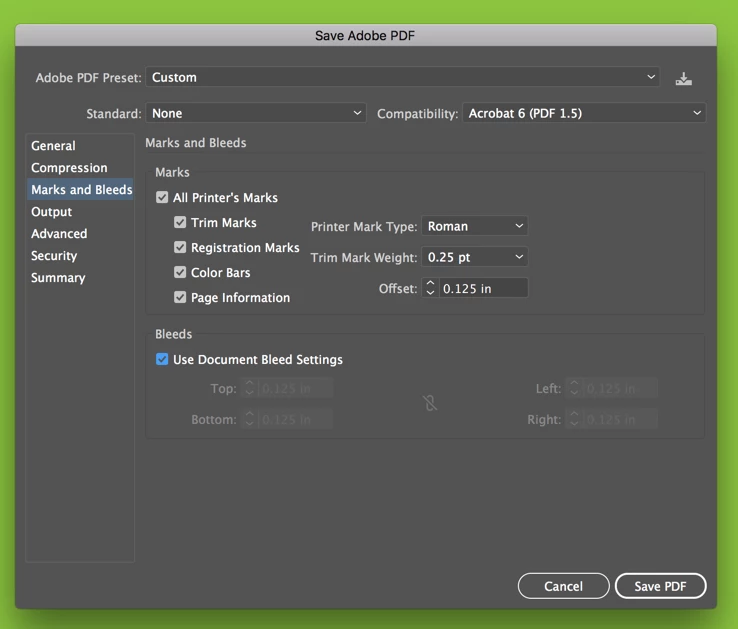Uncheck the Trim Marks checkbox

tap(180, 222)
